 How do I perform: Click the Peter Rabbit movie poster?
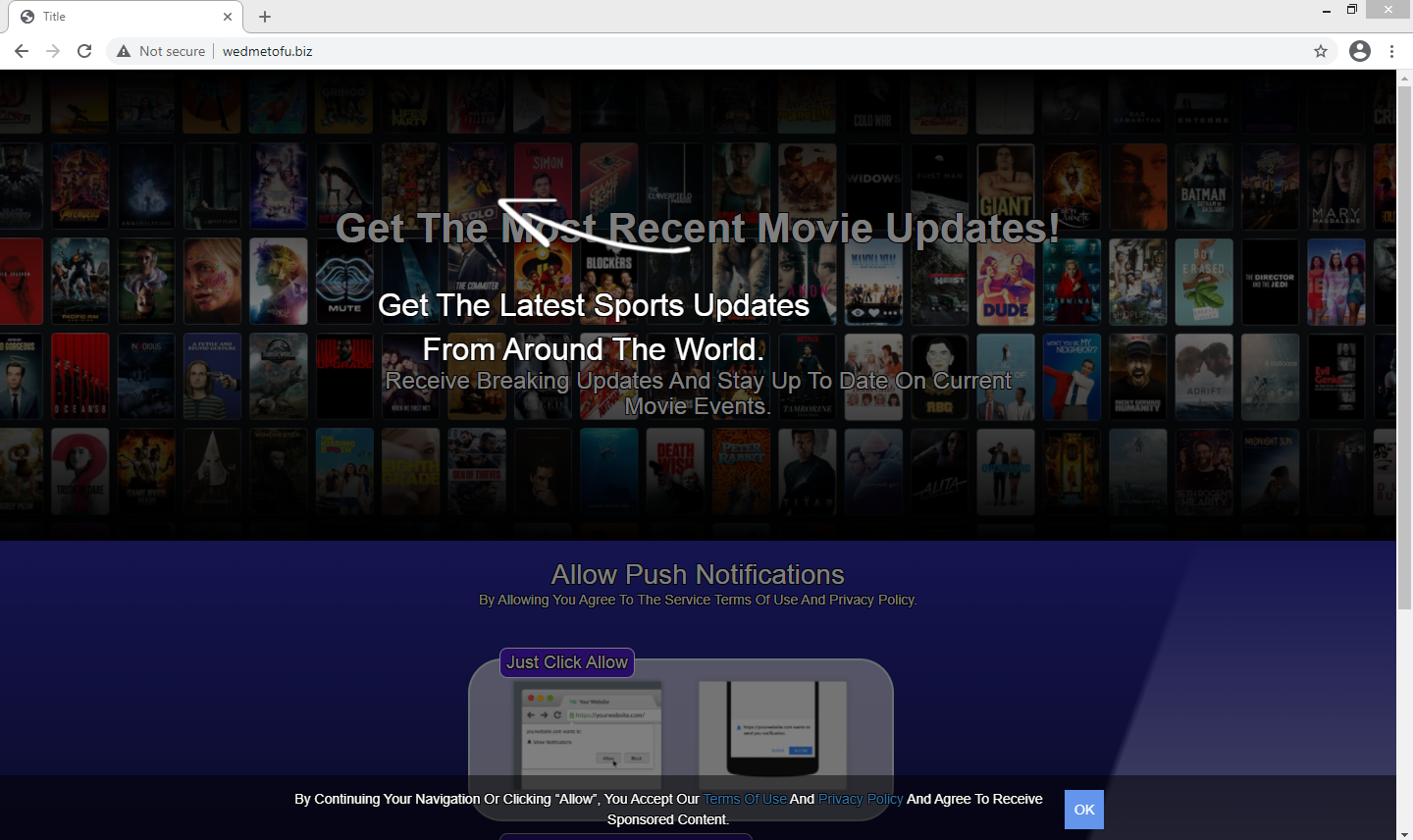[x=741, y=471]
